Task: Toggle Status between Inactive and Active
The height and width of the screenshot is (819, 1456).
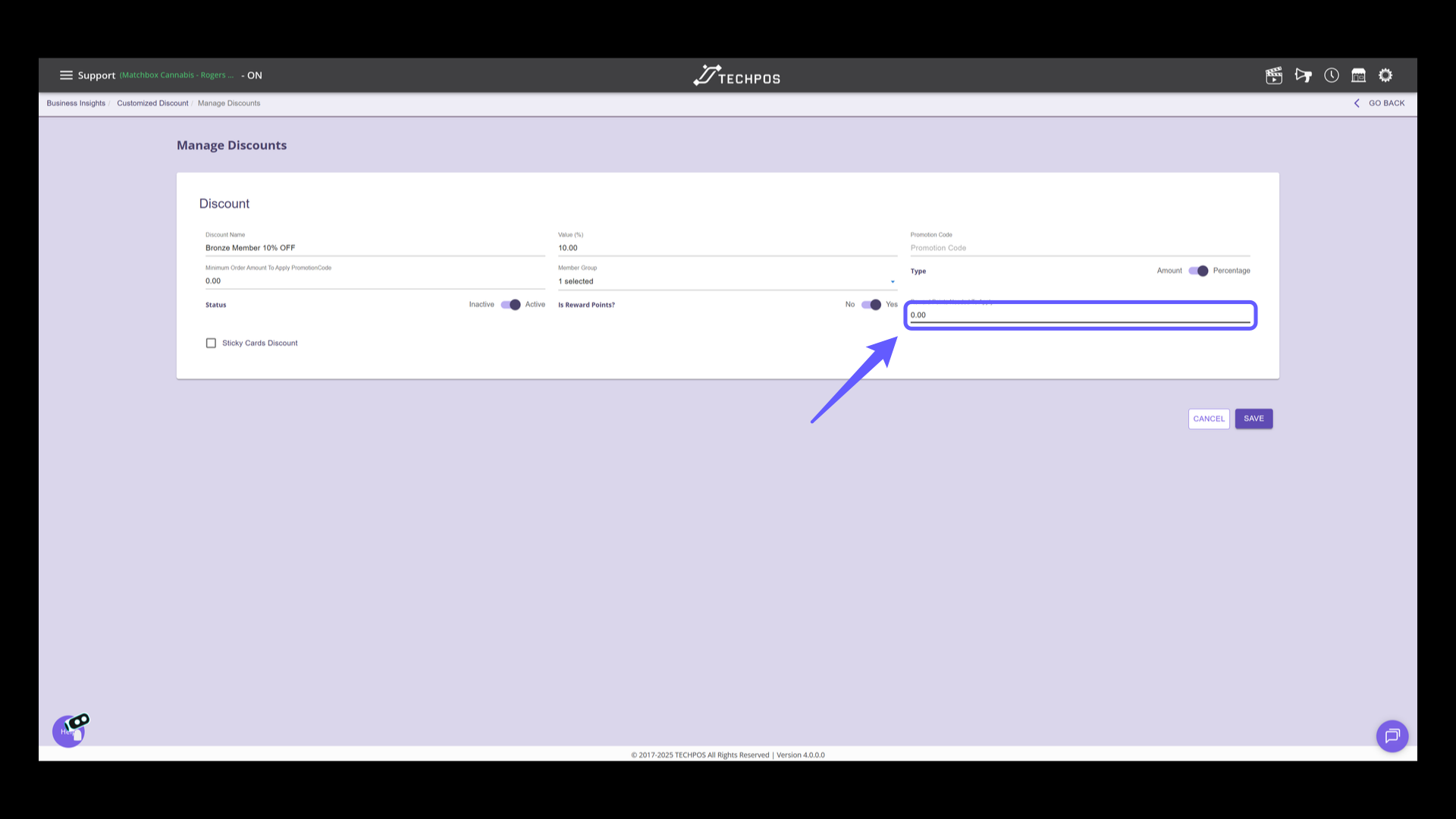Action: pyautogui.click(x=510, y=305)
